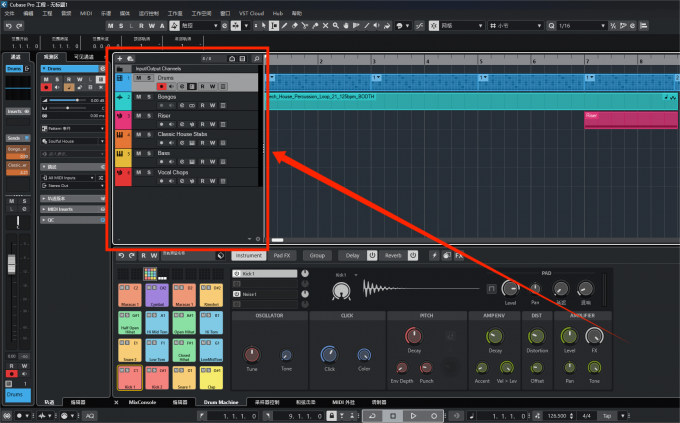Image resolution: width=680 pixels, height=423 pixels.
Task: Select the Object Selection arrow tool
Action: pos(264,26)
